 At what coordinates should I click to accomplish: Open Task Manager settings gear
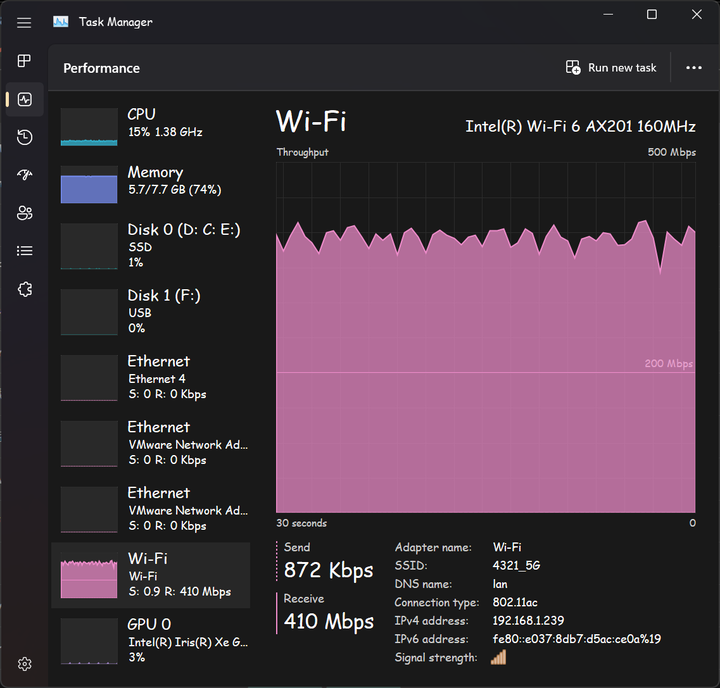(x=24, y=664)
